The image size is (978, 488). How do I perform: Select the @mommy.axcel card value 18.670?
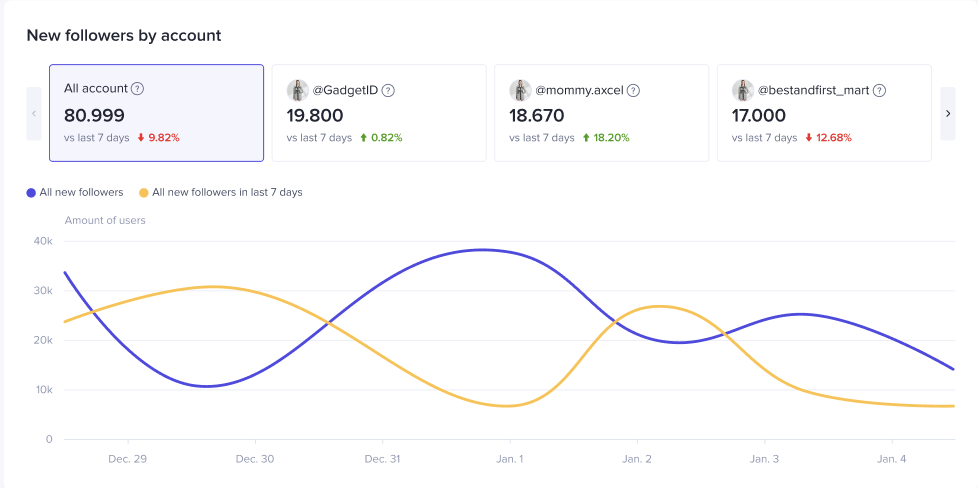coord(536,115)
